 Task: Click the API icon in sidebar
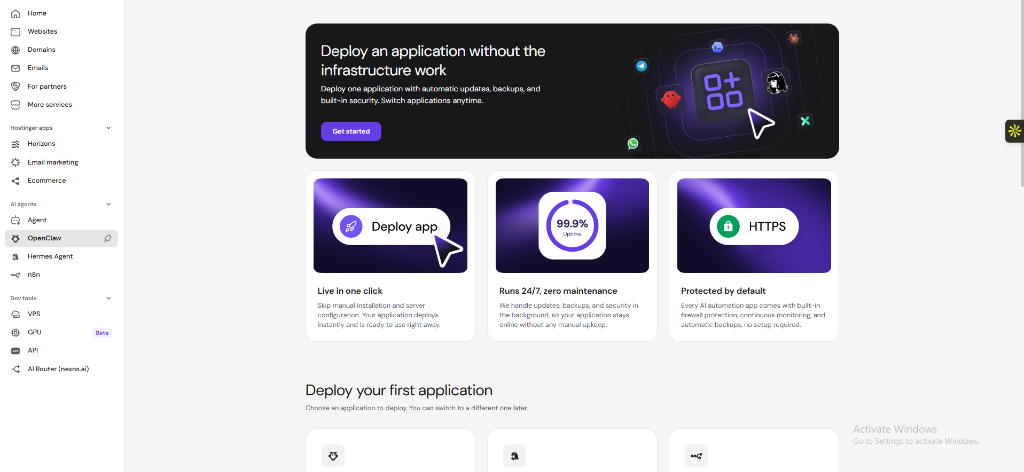(x=16, y=351)
